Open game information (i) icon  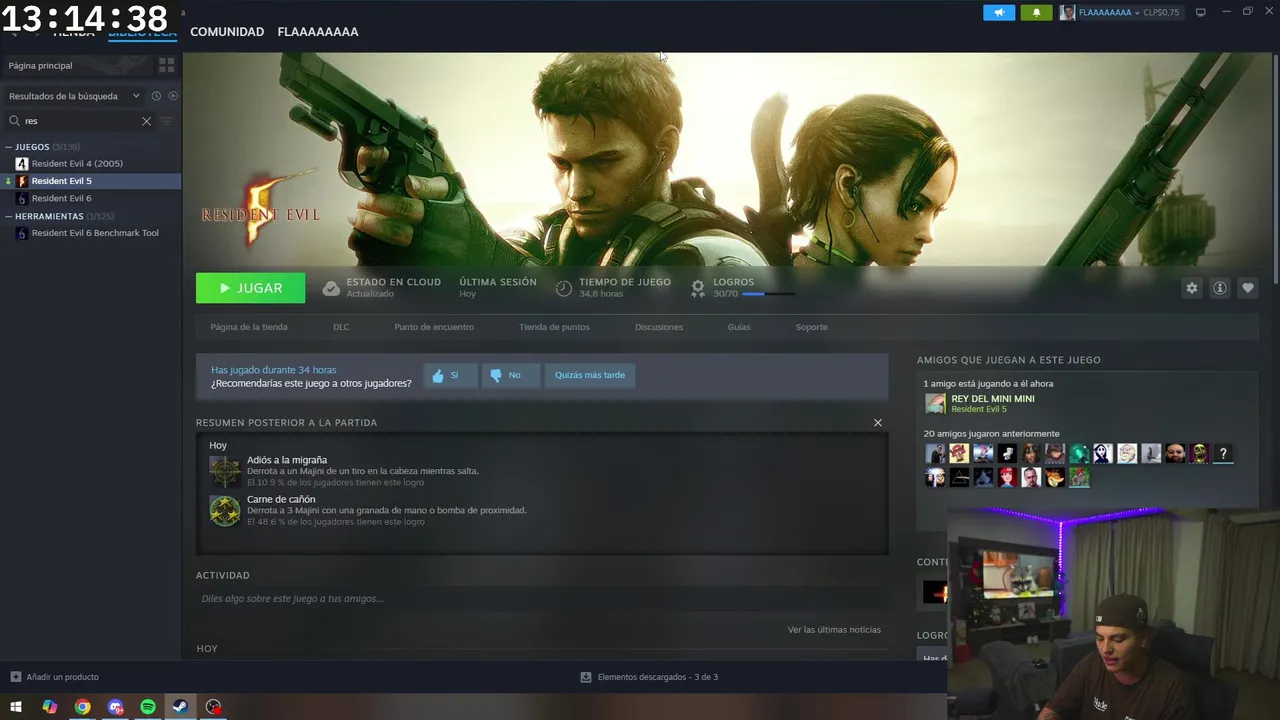1219,288
